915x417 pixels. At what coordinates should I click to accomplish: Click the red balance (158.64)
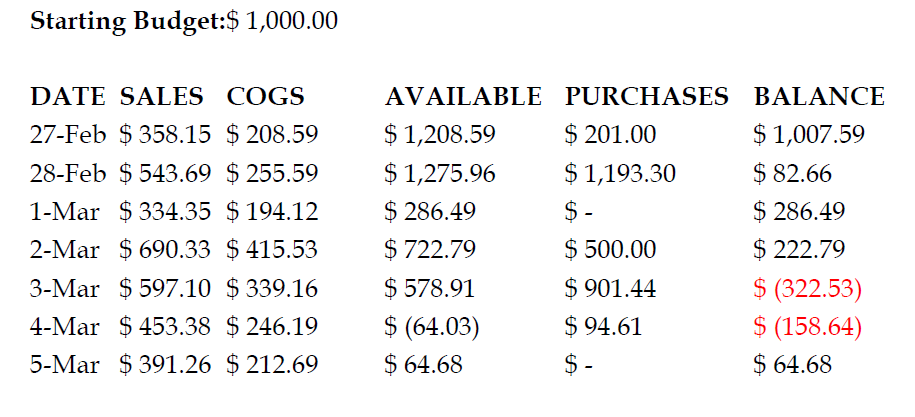pyautogui.click(x=807, y=328)
